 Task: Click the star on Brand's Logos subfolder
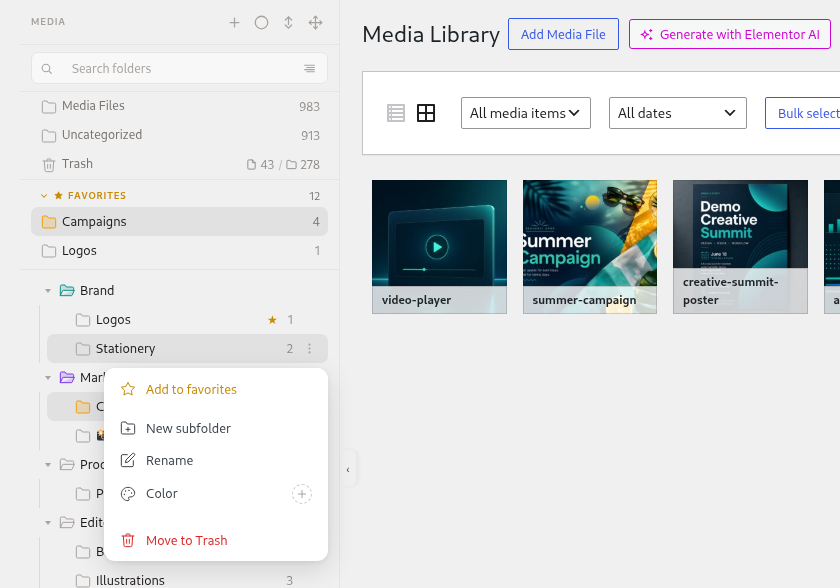pos(272,320)
